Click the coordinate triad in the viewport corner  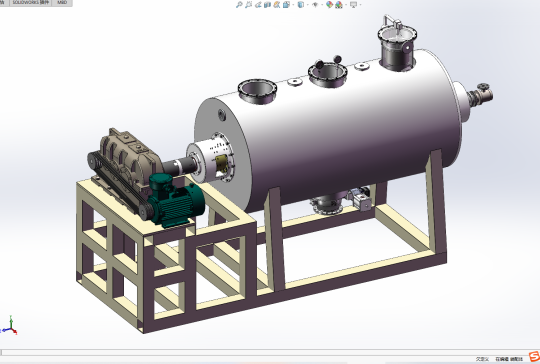pyautogui.click(x=10, y=326)
